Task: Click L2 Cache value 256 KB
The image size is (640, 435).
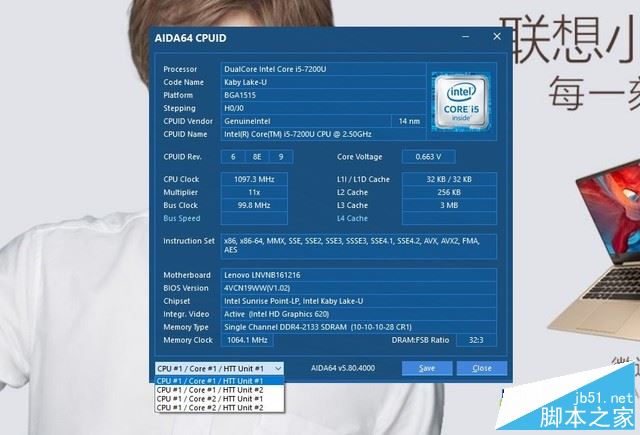Action: point(449,192)
